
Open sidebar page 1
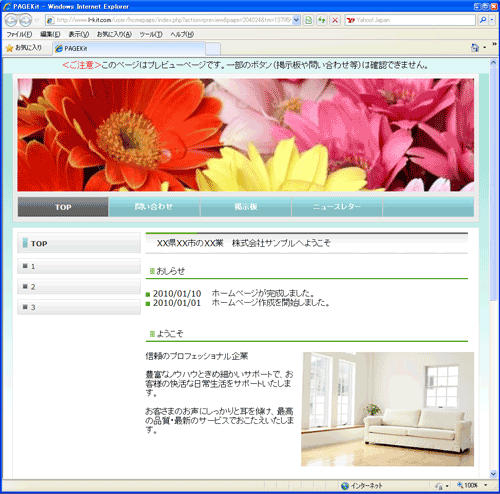79,266
